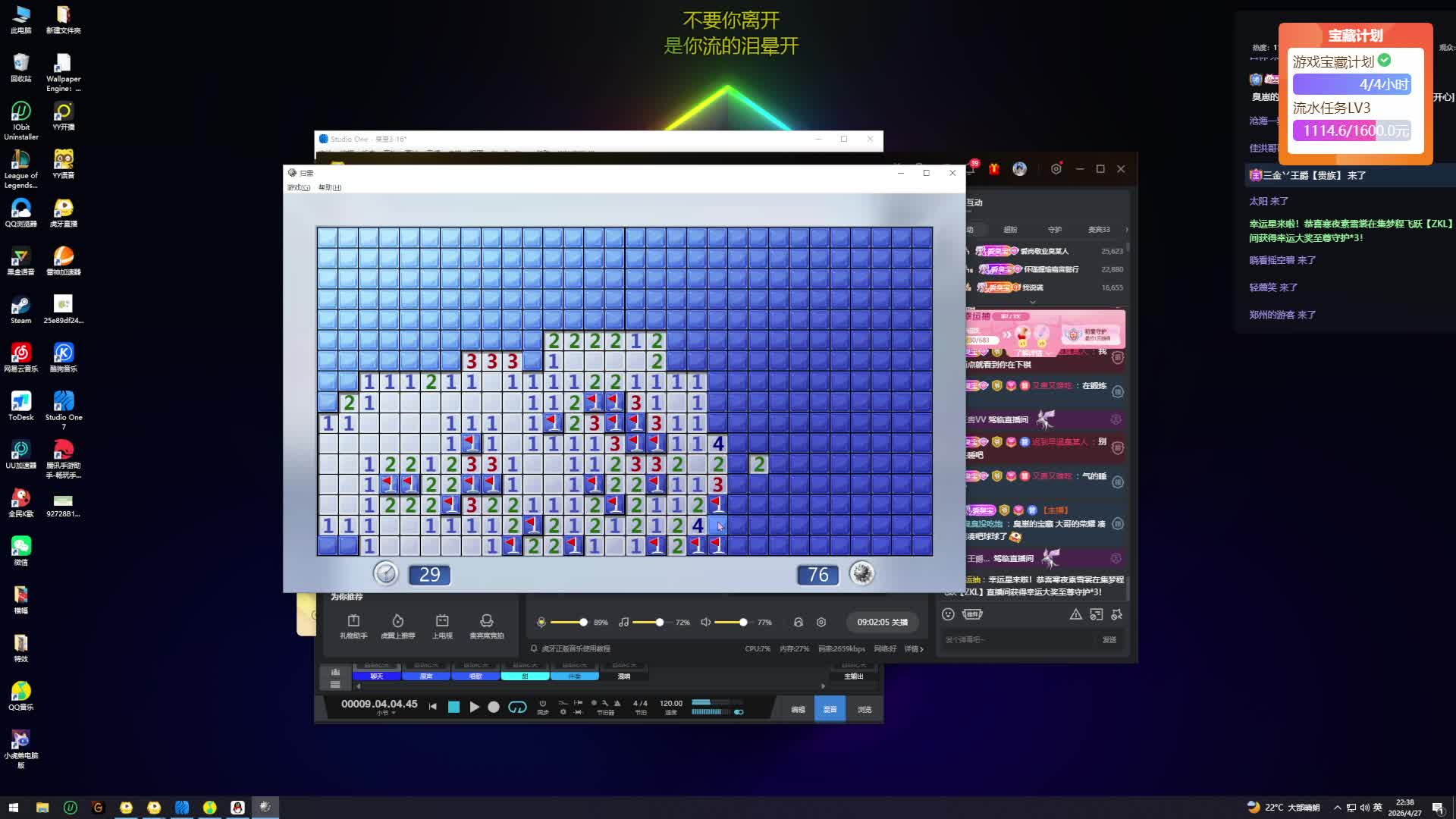Switch to the 守护 tab
The width and height of the screenshot is (1456, 819).
pyautogui.click(x=1054, y=229)
